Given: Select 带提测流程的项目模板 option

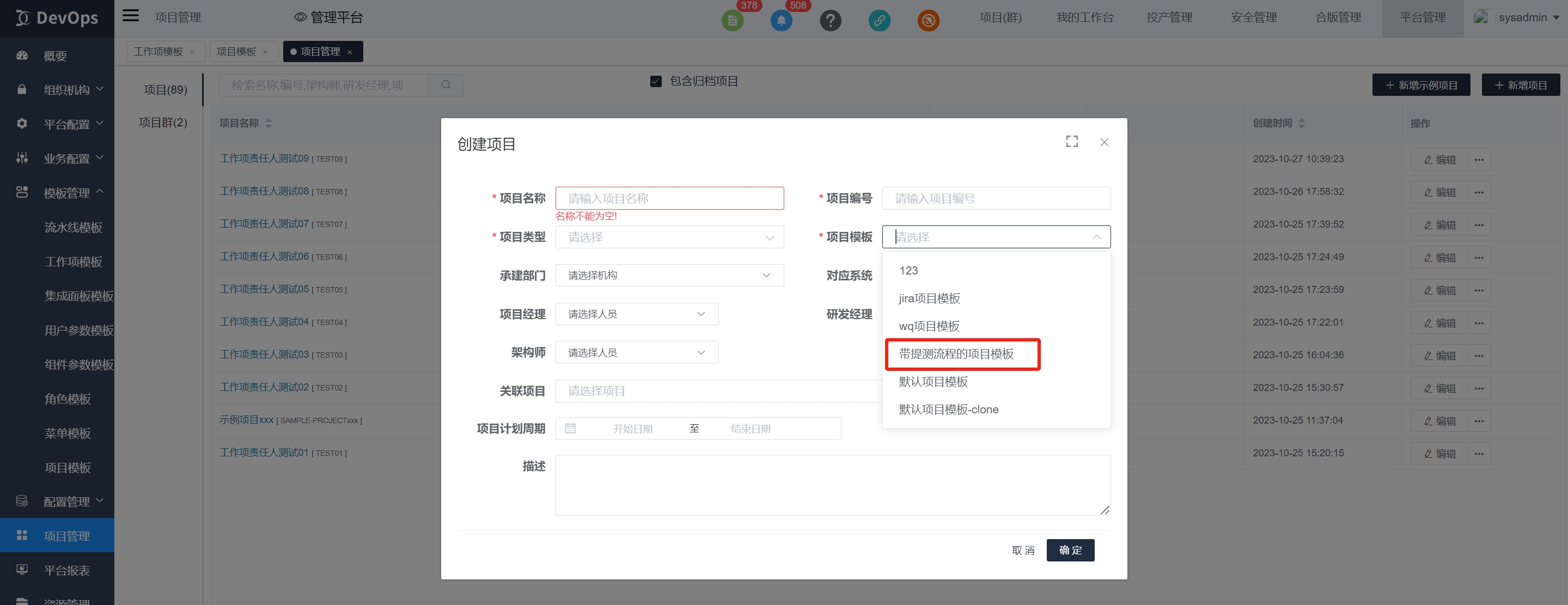Looking at the screenshot, I should 956,355.
